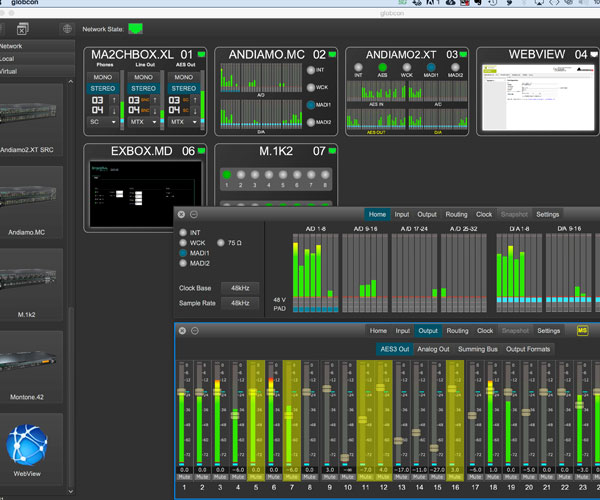Expand the Local section in sidebar

pos(36,59)
